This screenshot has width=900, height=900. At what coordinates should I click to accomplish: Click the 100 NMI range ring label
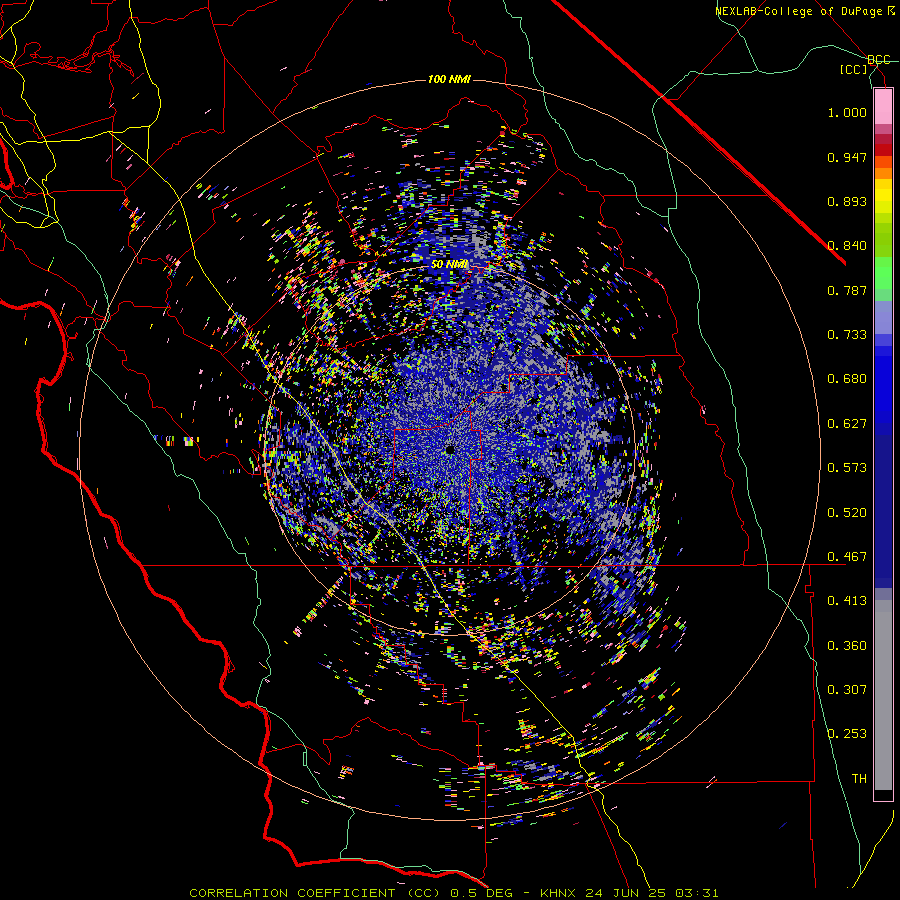coord(449,79)
